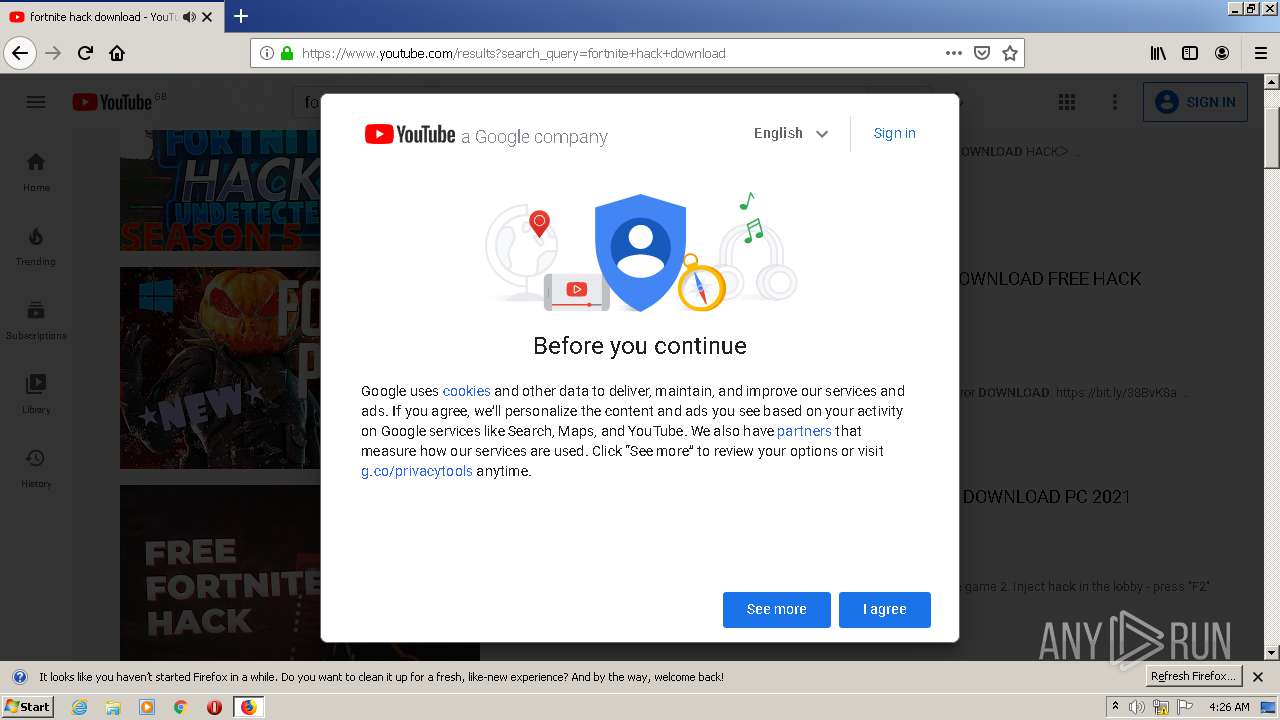Show site information icon in address bar
The width and height of the screenshot is (1280, 720).
click(x=266, y=53)
